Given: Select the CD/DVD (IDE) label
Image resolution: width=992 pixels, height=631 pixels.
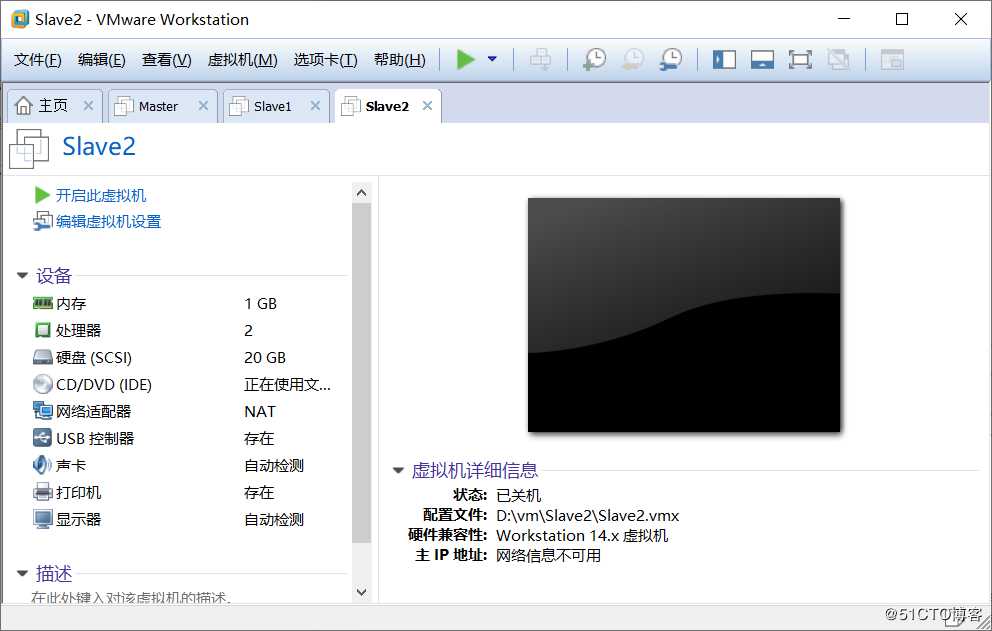Looking at the screenshot, I should [104, 385].
